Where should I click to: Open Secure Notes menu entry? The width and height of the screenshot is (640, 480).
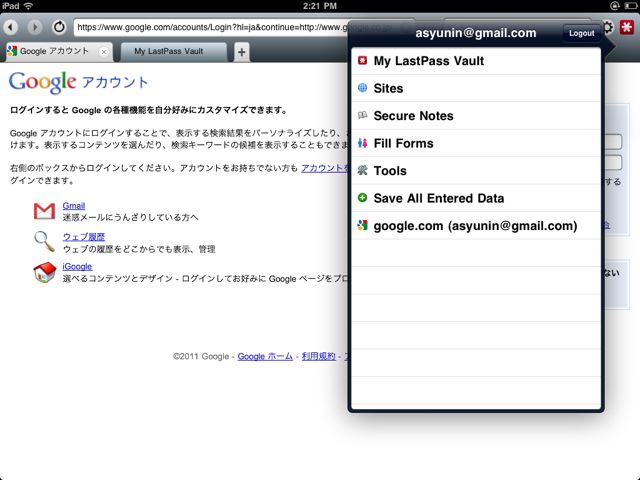coord(476,116)
